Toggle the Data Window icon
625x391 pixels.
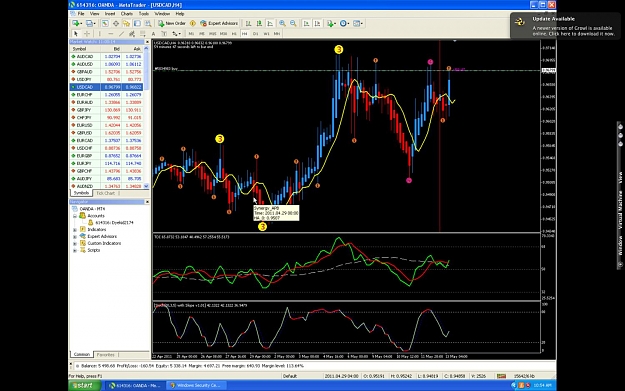(x=116, y=24)
